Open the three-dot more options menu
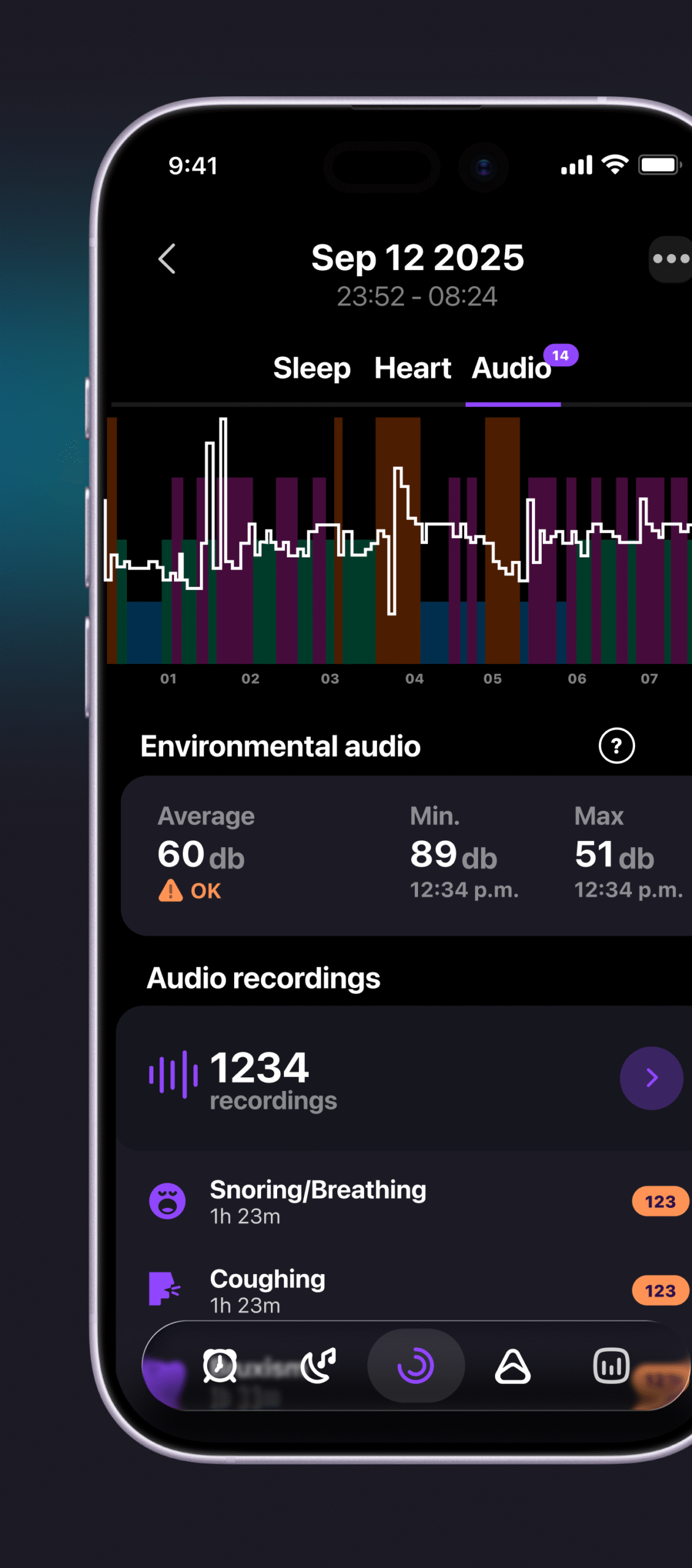Viewport: 692px width, 1568px height. point(671,259)
